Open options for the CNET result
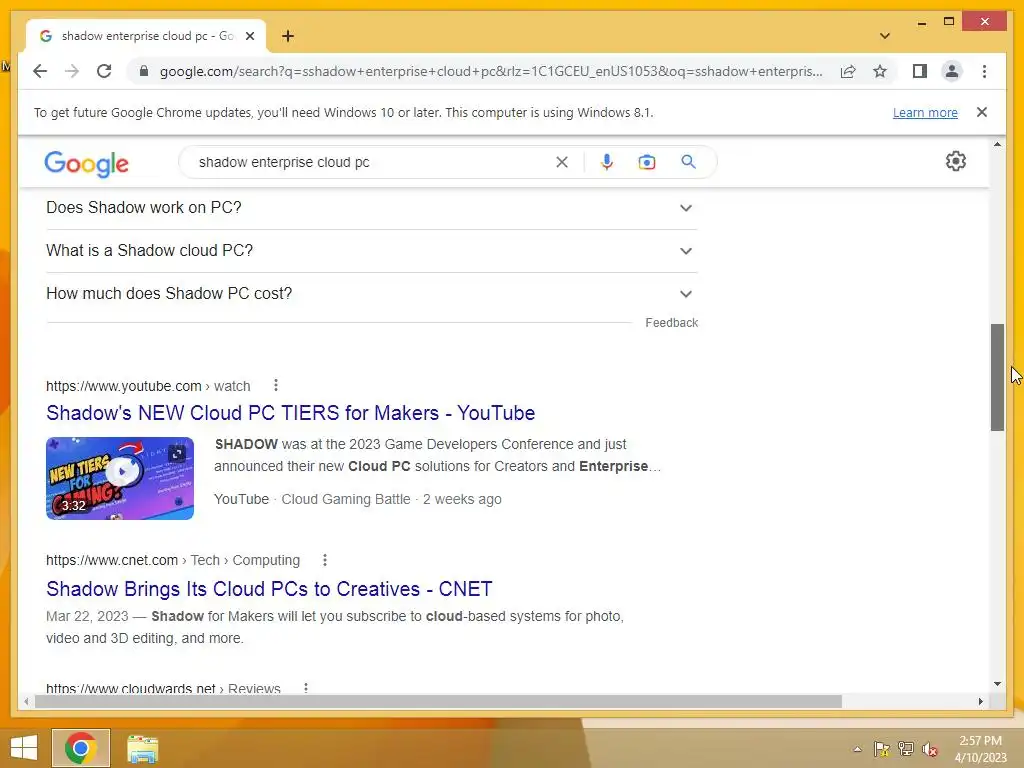Screen dimensions: 1024x768 tap(325, 560)
